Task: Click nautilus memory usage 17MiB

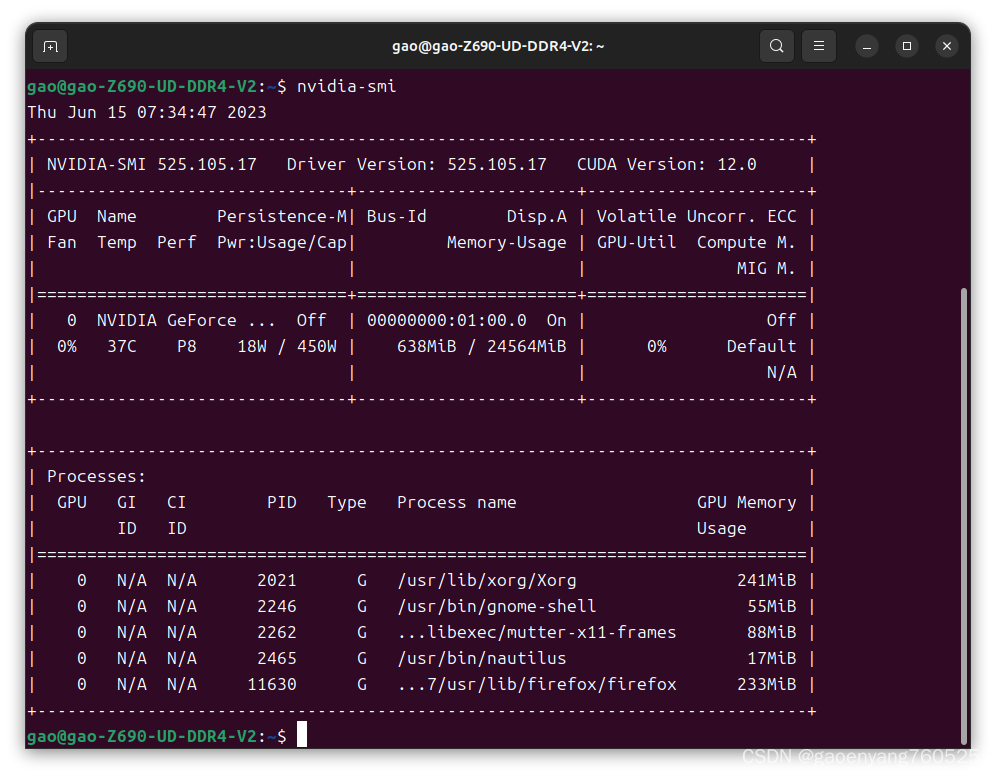Action: (771, 659)
